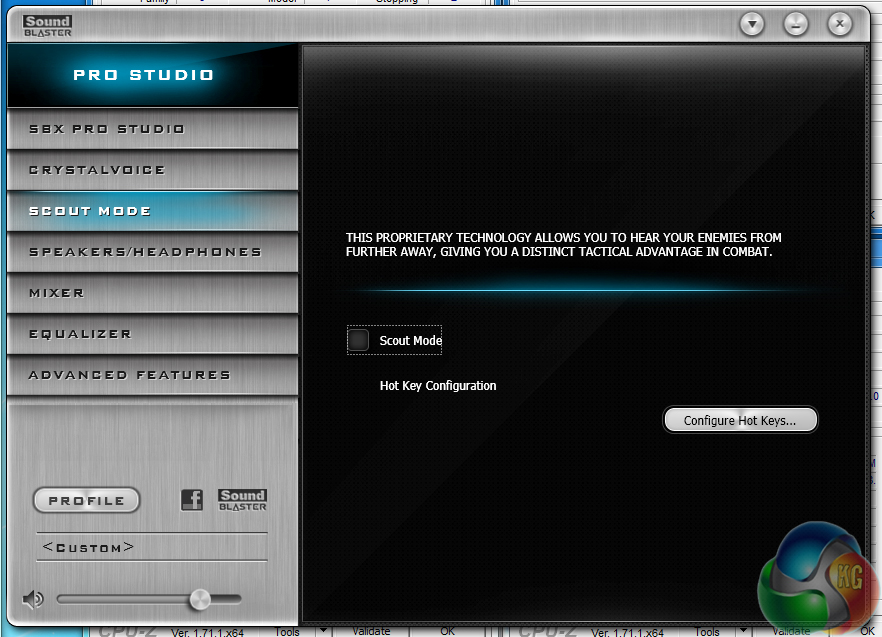The width and height of the screenshot is (882, 637).
Task: Open the title bar dropdown arrow menu
Action: click(752, 24)
